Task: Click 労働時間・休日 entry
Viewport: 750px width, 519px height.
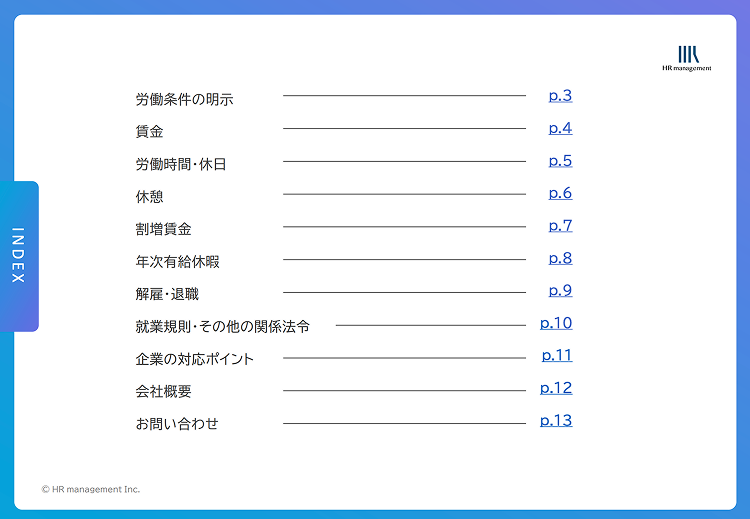Action: pos(181,165)
